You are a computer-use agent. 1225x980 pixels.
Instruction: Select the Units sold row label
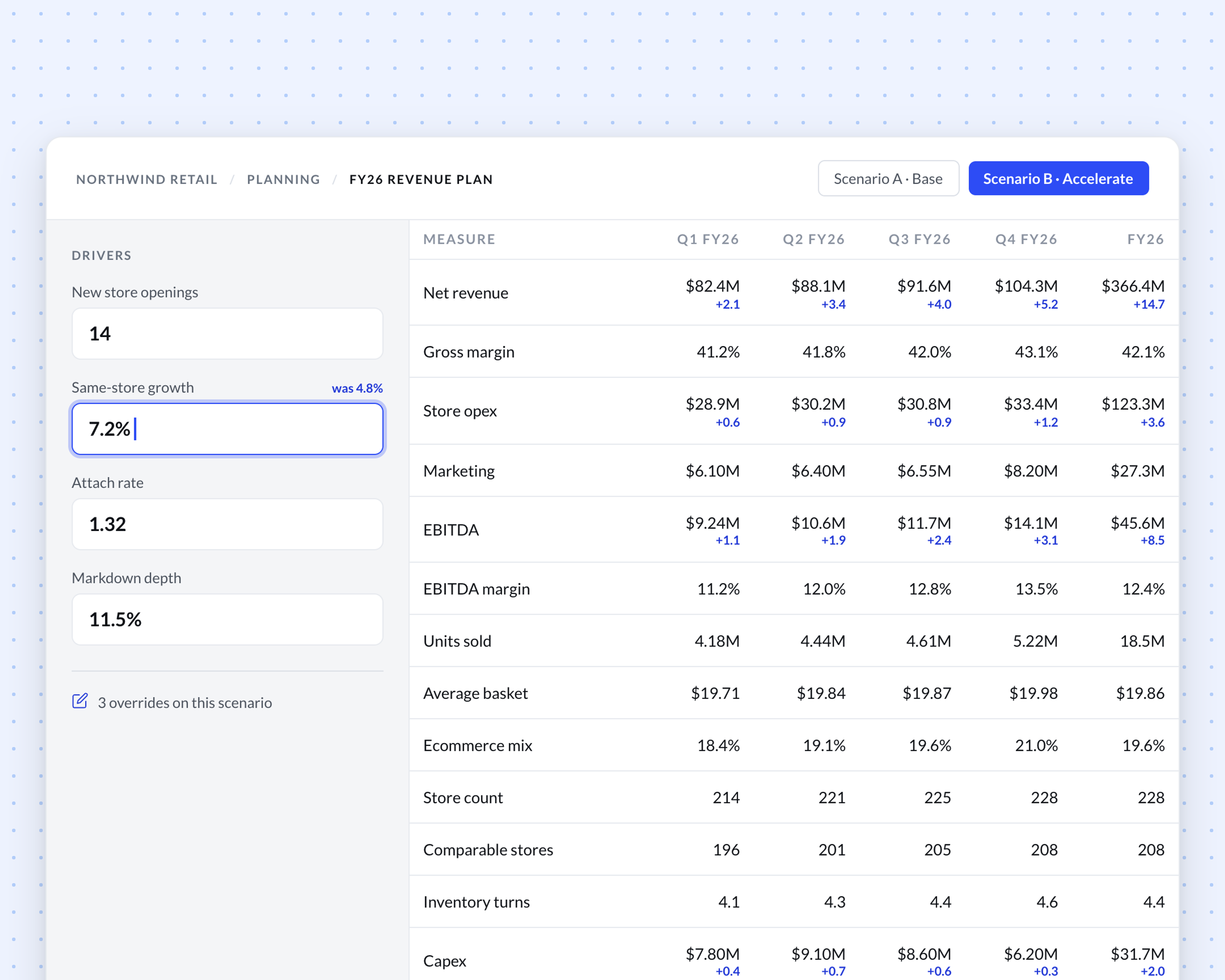click(x=457, y=642)
